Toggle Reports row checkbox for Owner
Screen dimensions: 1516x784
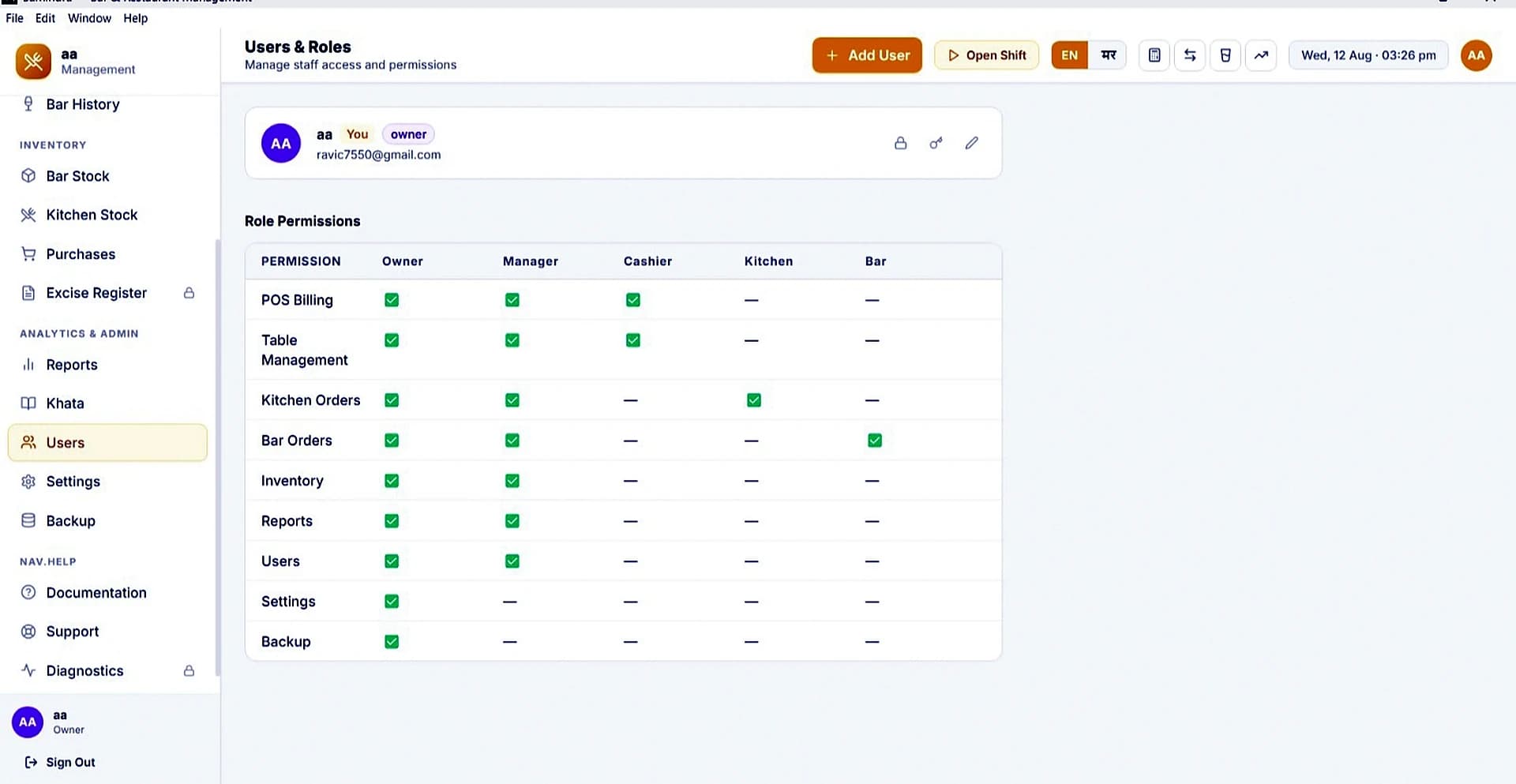point(392,521)
